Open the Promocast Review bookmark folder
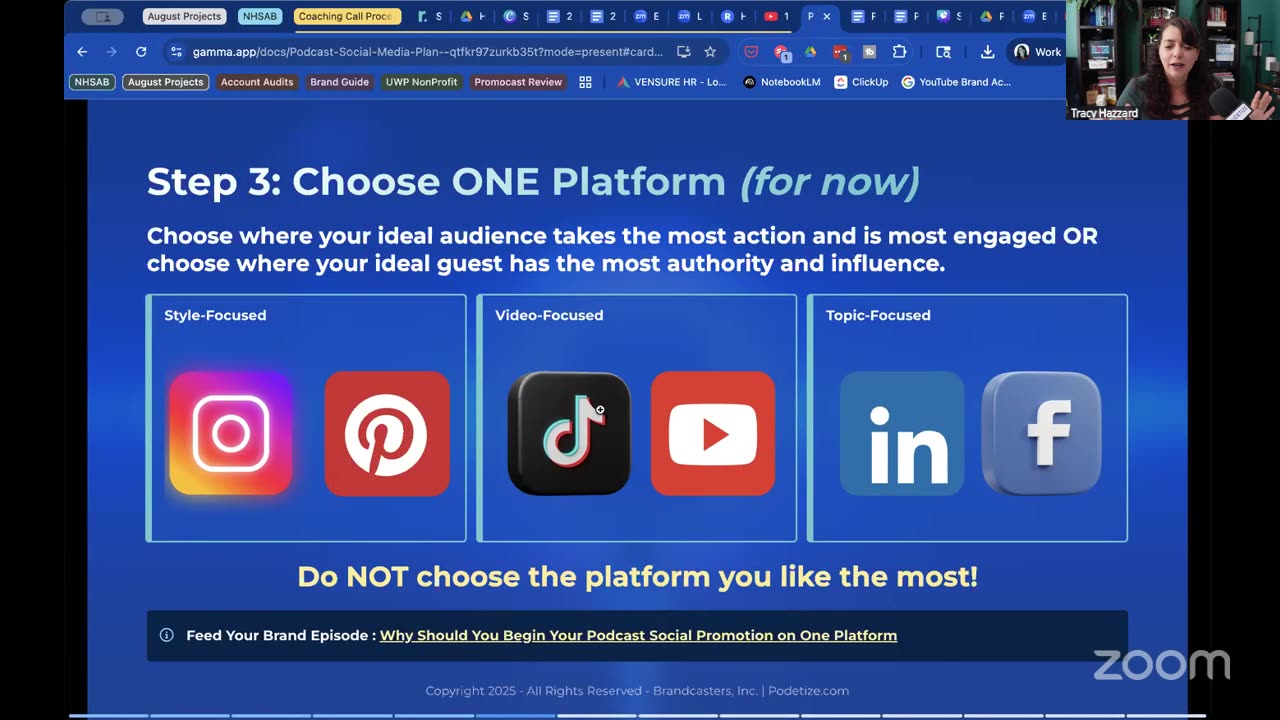The image size is (1280, 720). coord(518,82)
